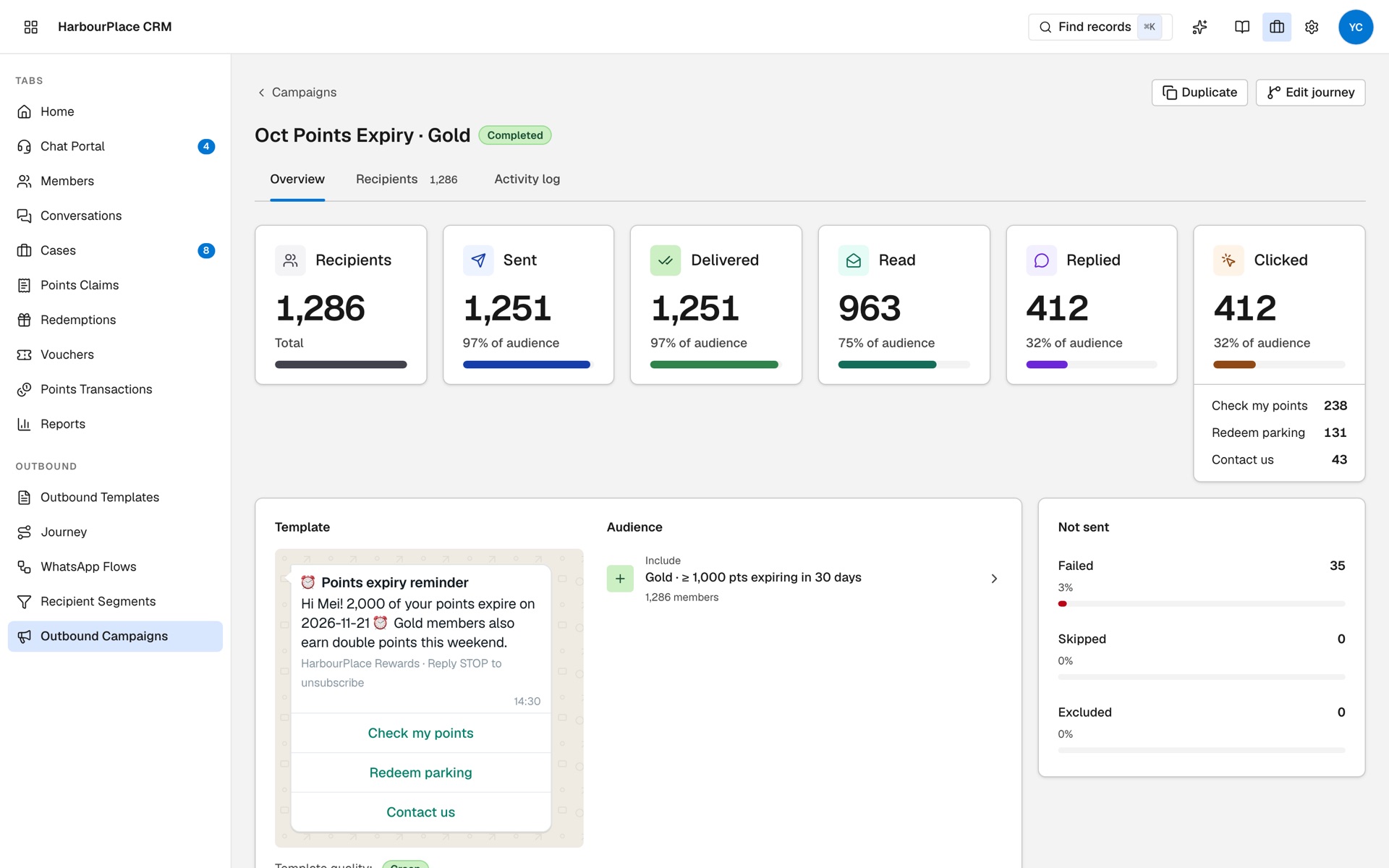Screen dimensions: 1389x868
Task: Click Contact us template button
Action: (x=420, y=812)
